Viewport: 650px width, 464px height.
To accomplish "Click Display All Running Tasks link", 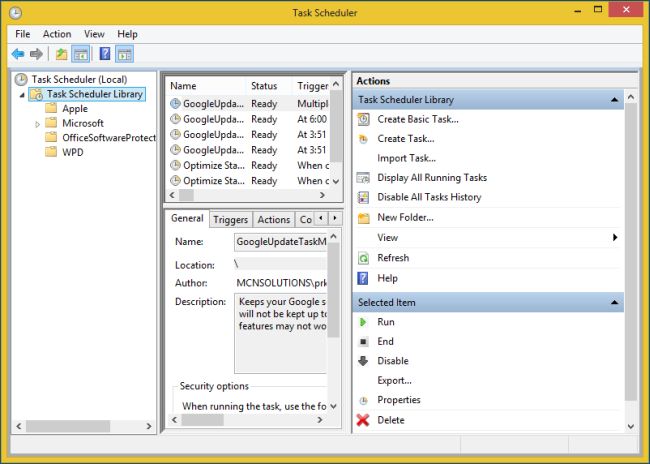I will coord(432,178).
